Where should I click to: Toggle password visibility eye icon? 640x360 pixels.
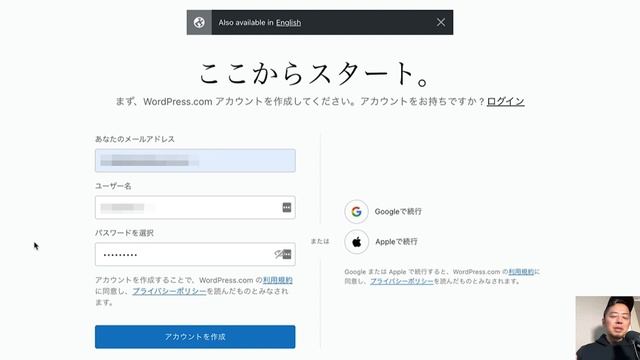(x=278, y=255)
